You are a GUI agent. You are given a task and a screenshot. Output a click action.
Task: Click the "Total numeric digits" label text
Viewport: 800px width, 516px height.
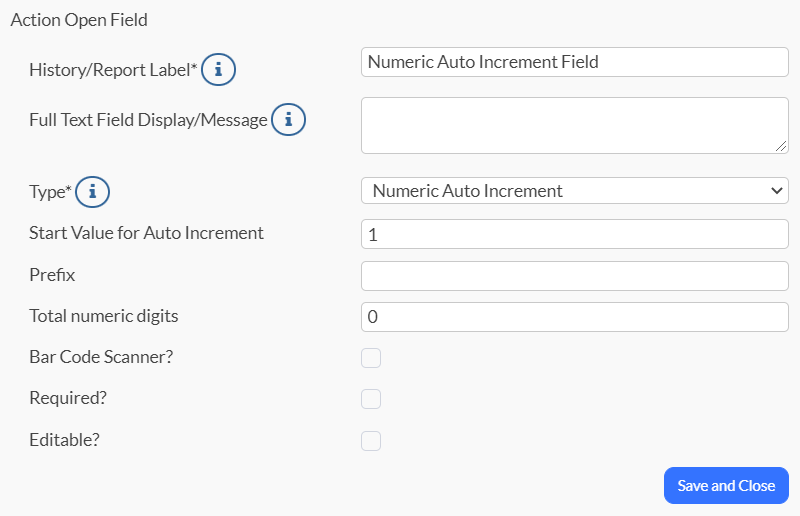[x=104, y=316]
